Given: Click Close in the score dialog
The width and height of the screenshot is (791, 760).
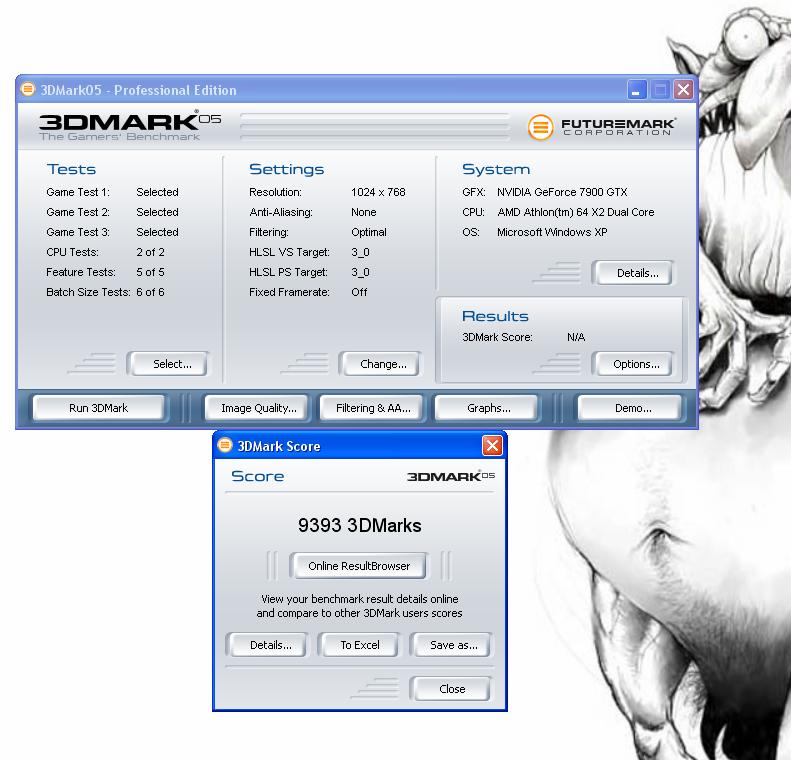Looking at the screenshot, I should tap(452, 689).
